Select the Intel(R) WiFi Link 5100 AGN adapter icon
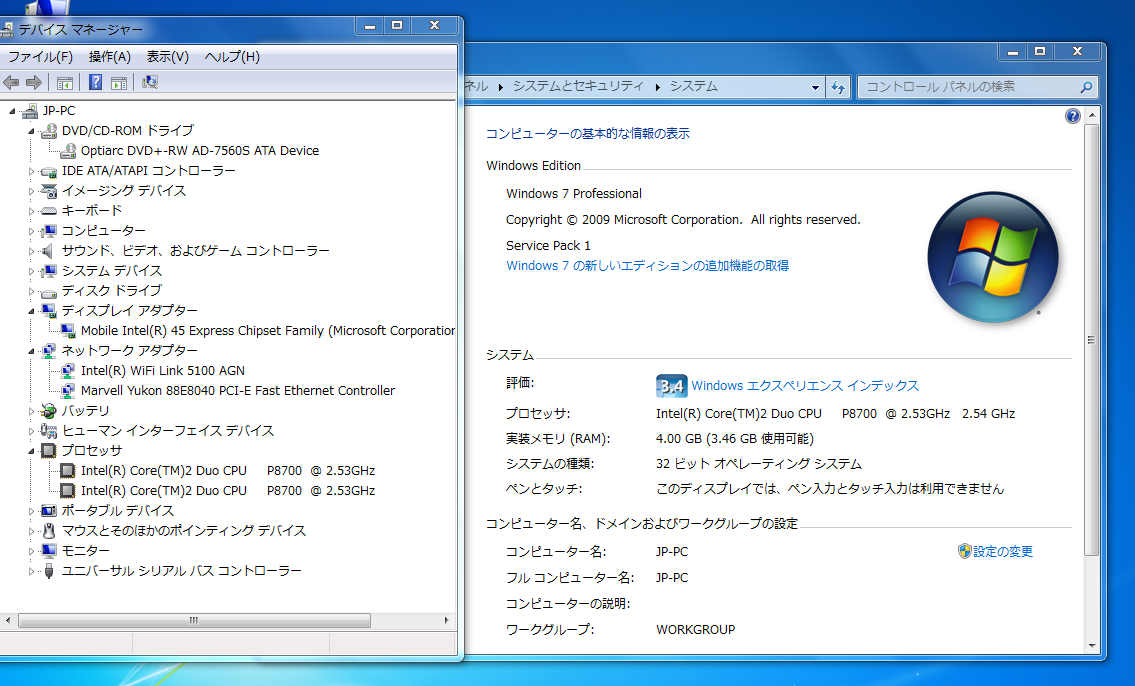The image size is (1135, 686). [x=68, y=370]
